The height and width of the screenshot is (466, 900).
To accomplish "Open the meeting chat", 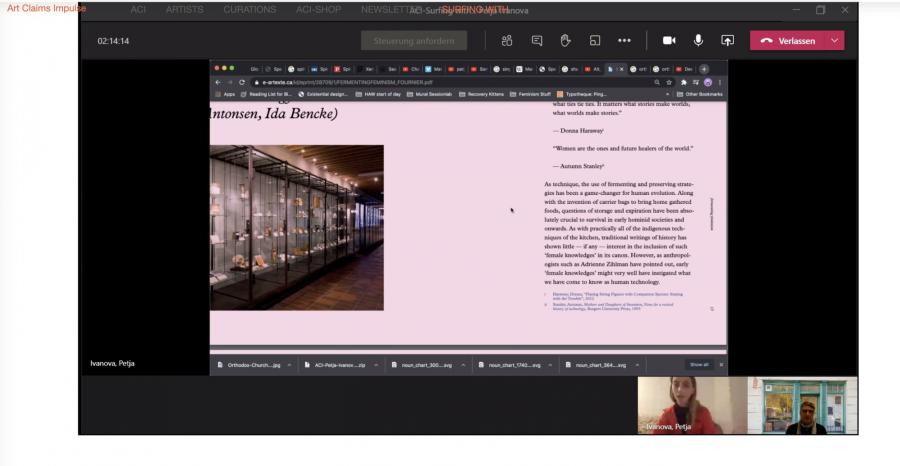I will [537, 41].
